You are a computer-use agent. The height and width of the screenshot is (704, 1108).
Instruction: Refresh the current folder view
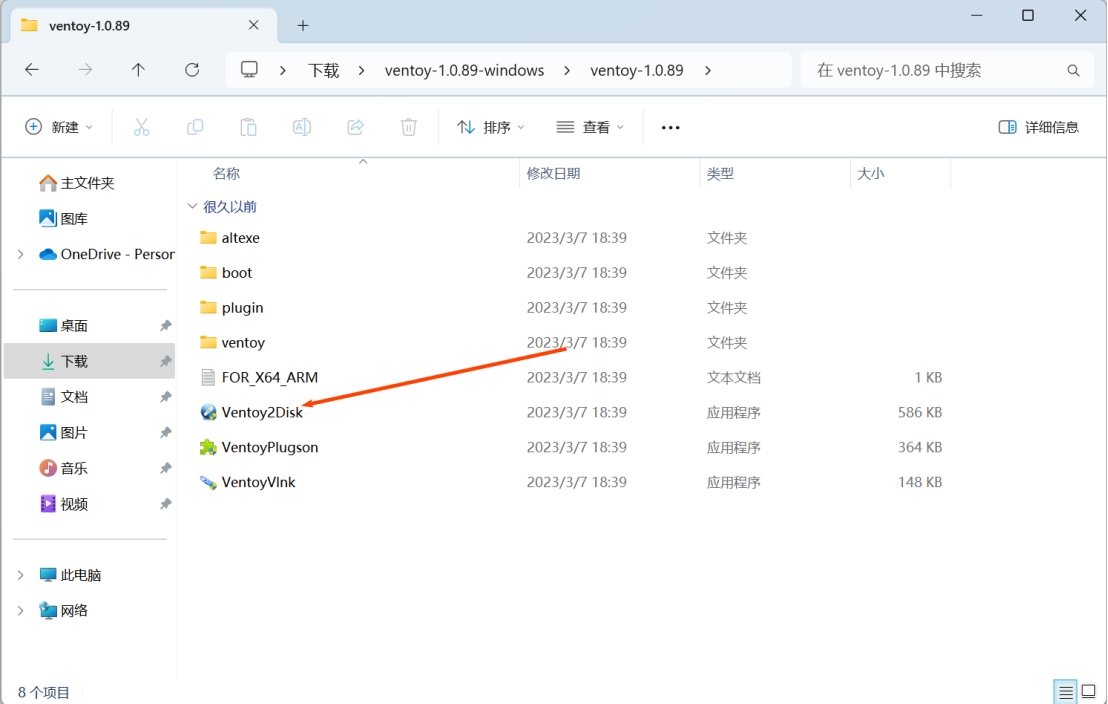(x=192, y=70)
